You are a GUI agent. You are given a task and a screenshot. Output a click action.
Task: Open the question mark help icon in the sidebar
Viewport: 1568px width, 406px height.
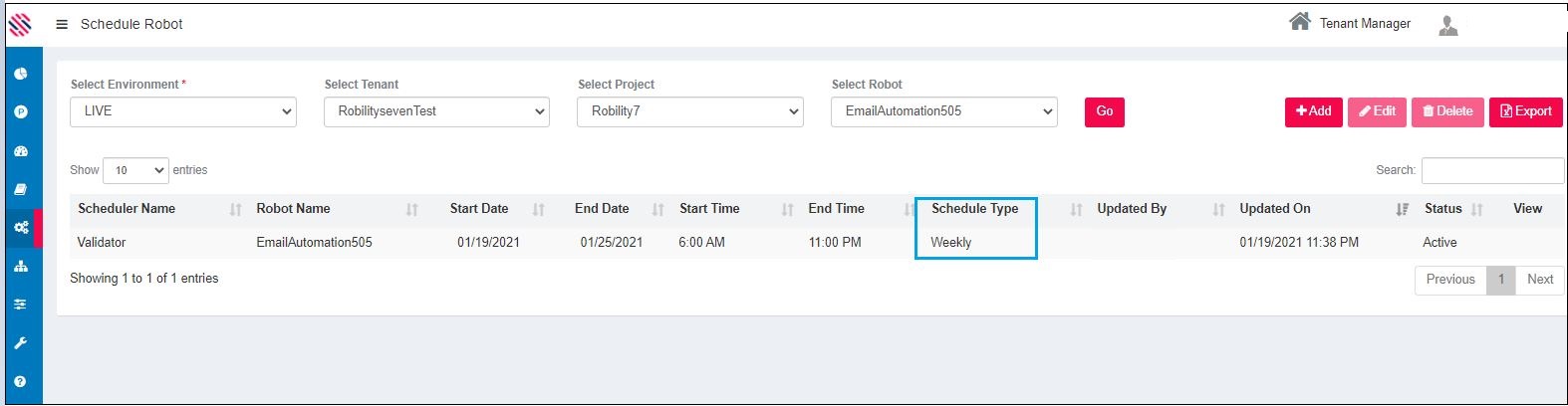pyautogui.click(x=21, y=381)
